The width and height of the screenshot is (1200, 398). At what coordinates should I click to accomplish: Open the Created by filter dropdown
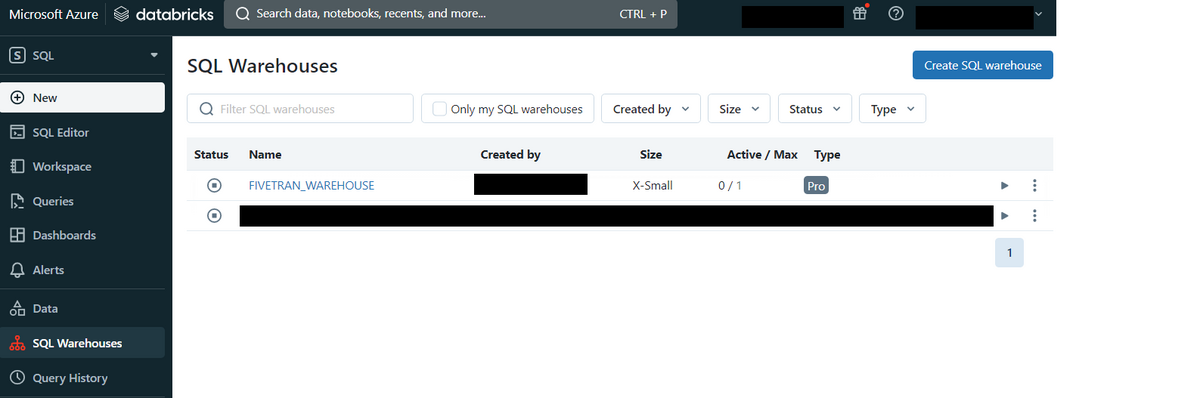[651, 109]
